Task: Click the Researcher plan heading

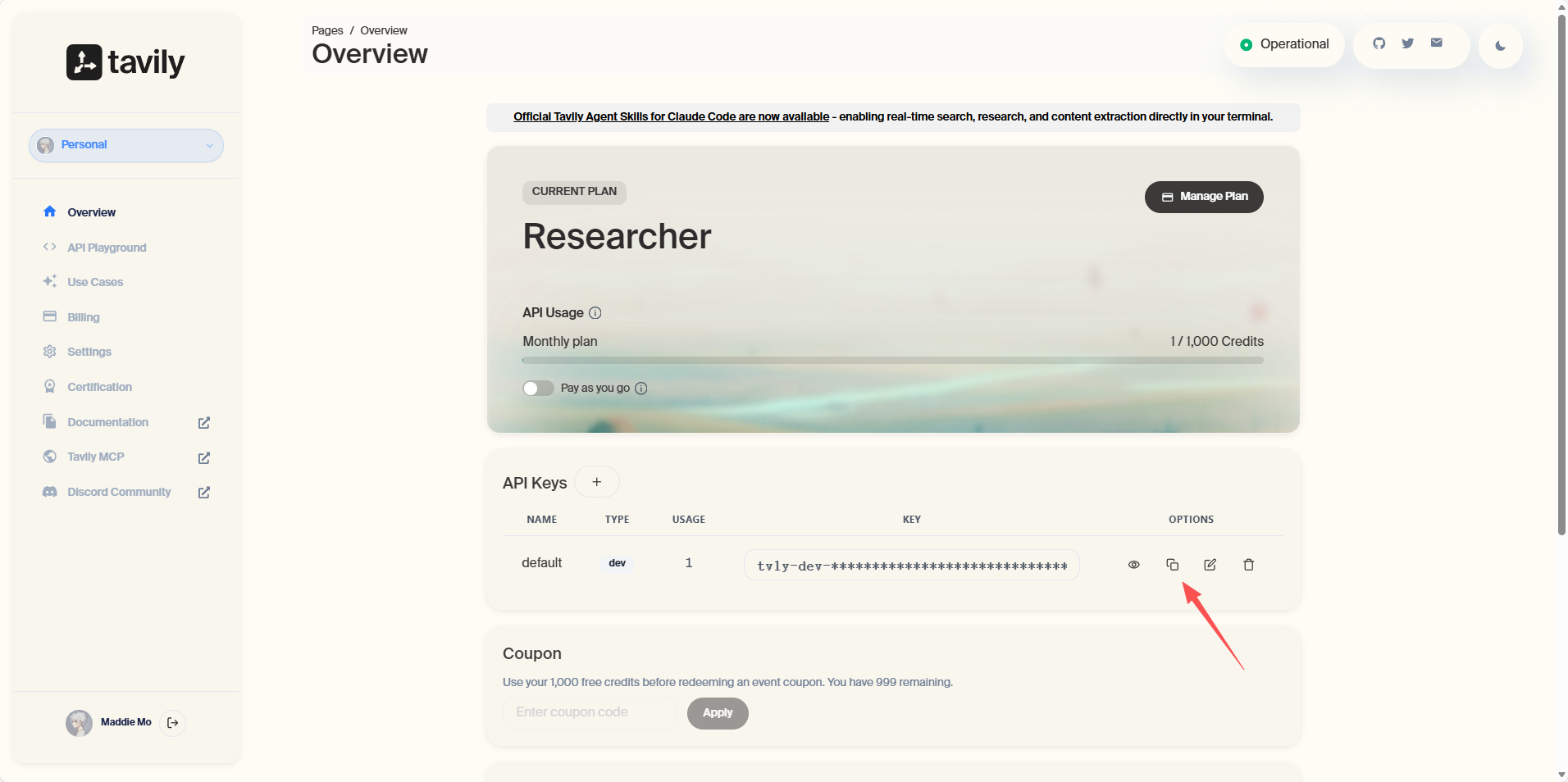Action: point(618,237)
